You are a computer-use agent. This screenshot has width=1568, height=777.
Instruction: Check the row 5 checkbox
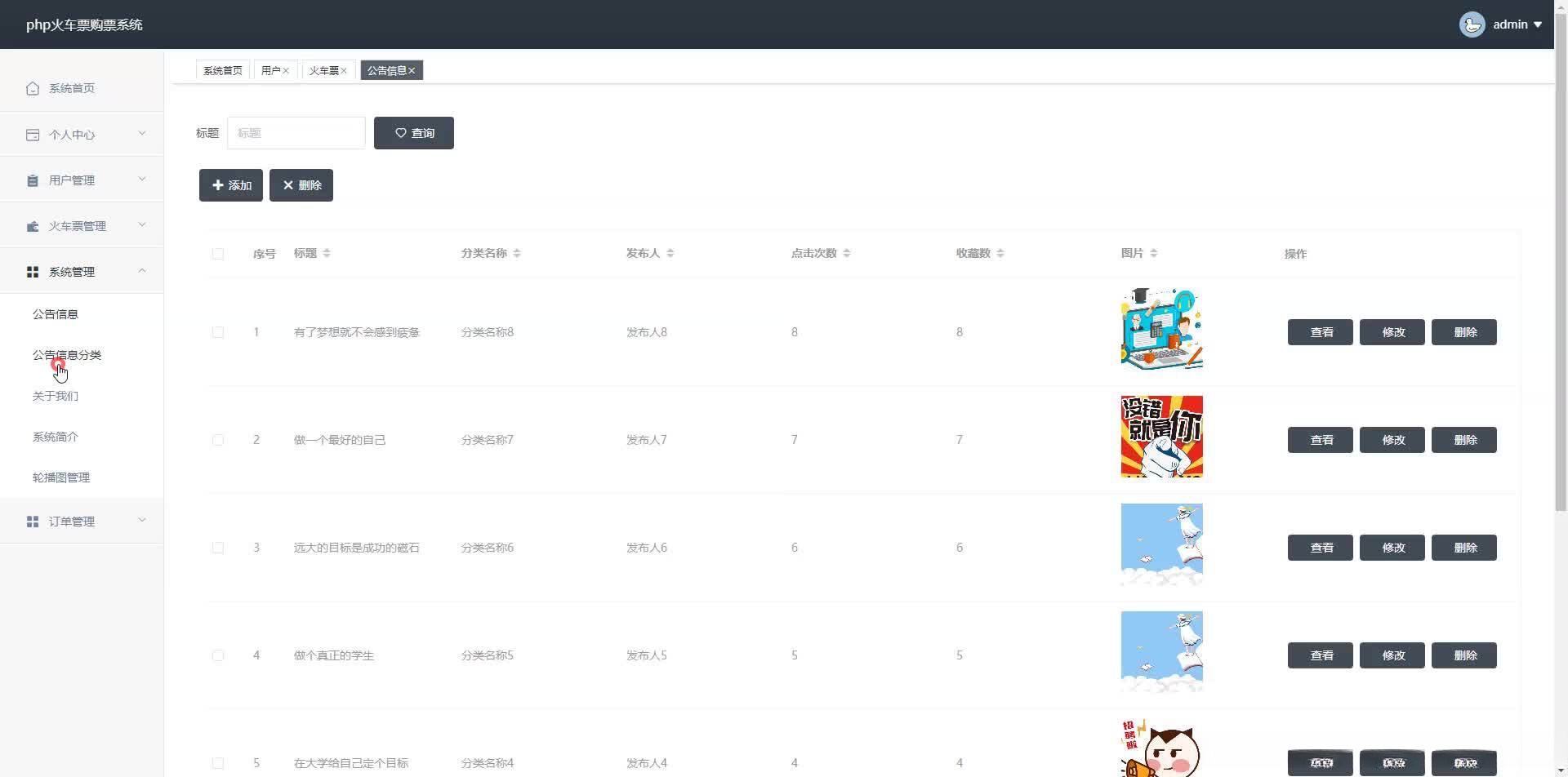point(217,763)
